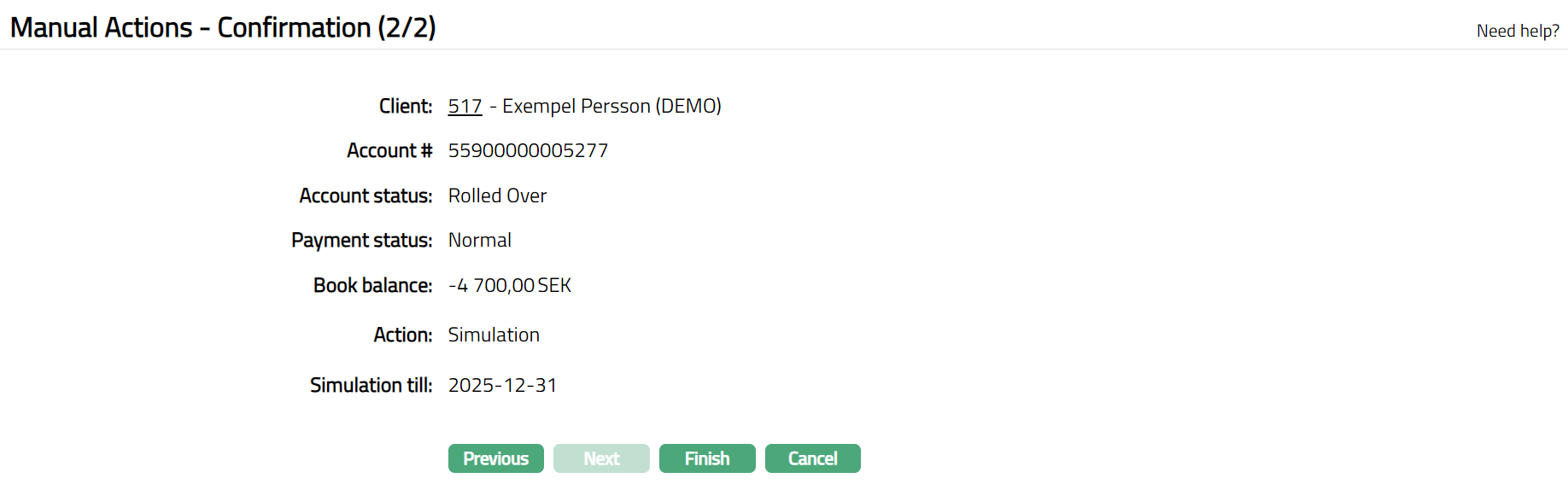Click the simulation date 2025-12-31
Image resolution: width=1568 pixels, height=490 pixels.
pyautogui.click(x=502, y=386)
